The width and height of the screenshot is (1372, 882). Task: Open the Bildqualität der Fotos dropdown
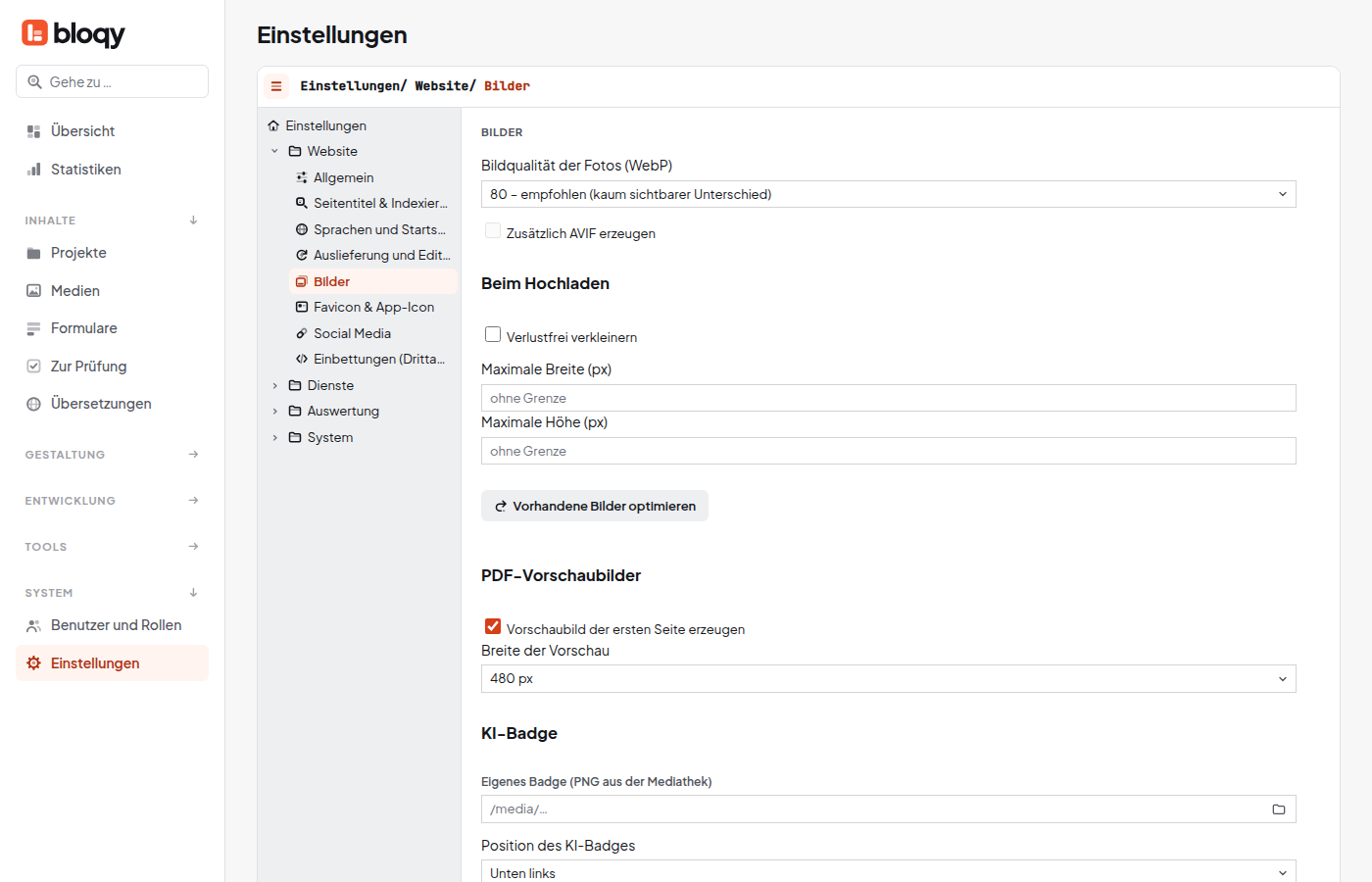pos(888,194)
